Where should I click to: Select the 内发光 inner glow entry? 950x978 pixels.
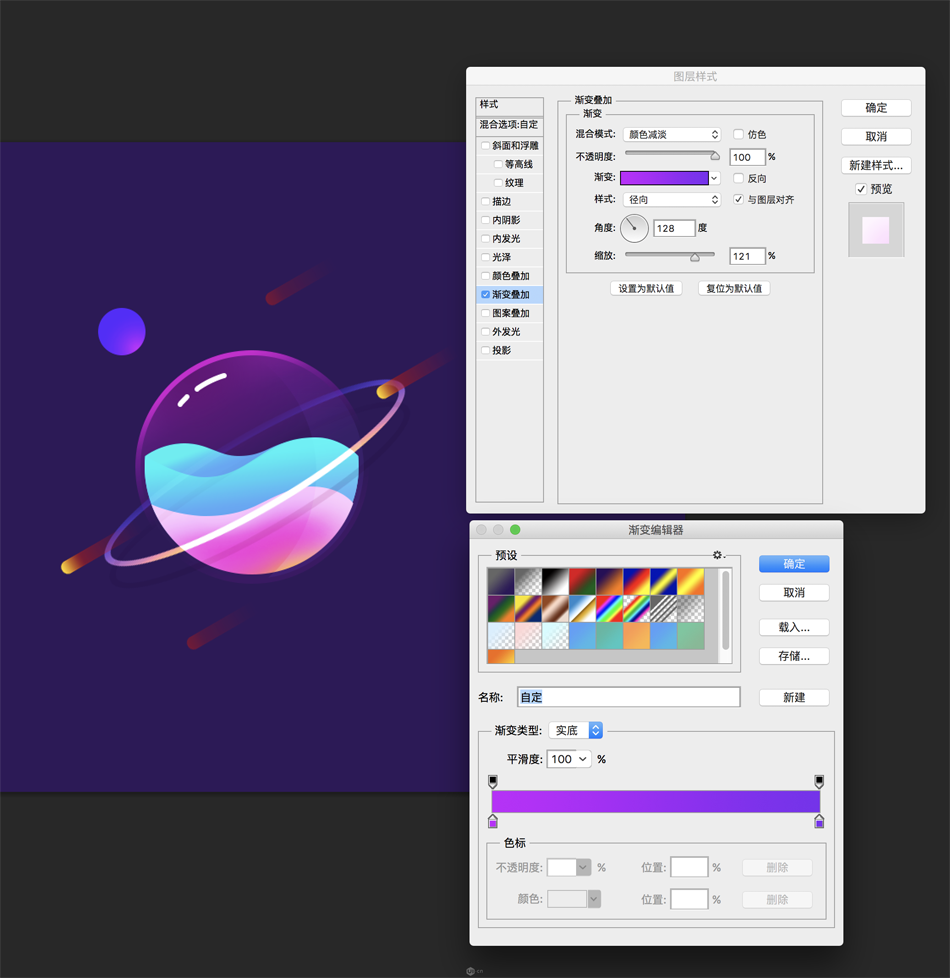pyautogui.click(x=509, y=238)
